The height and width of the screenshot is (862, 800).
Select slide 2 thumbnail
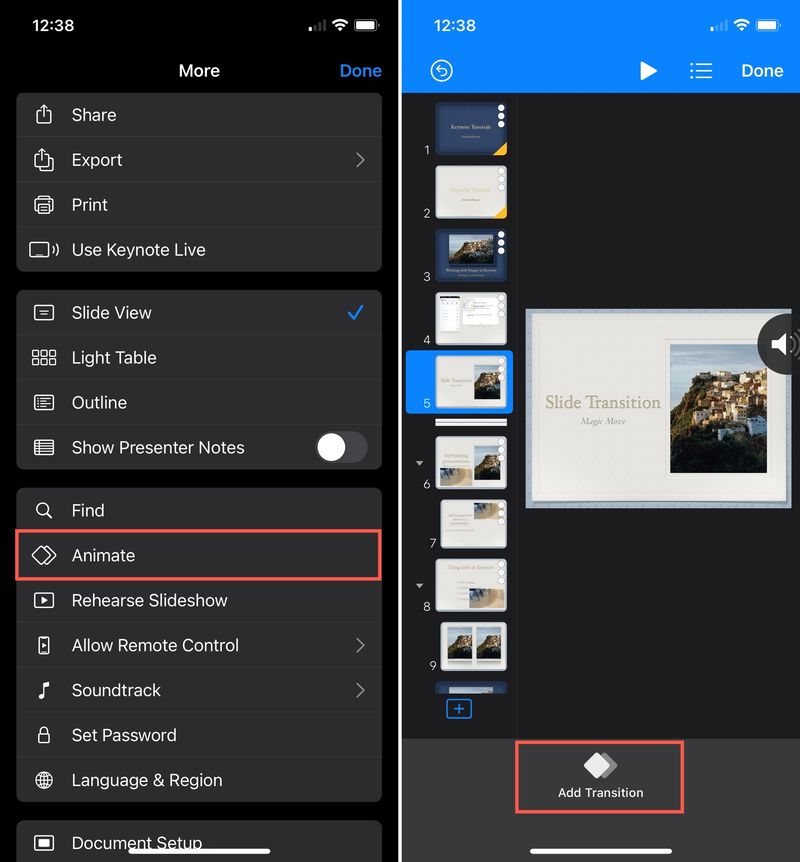point(471,192)
